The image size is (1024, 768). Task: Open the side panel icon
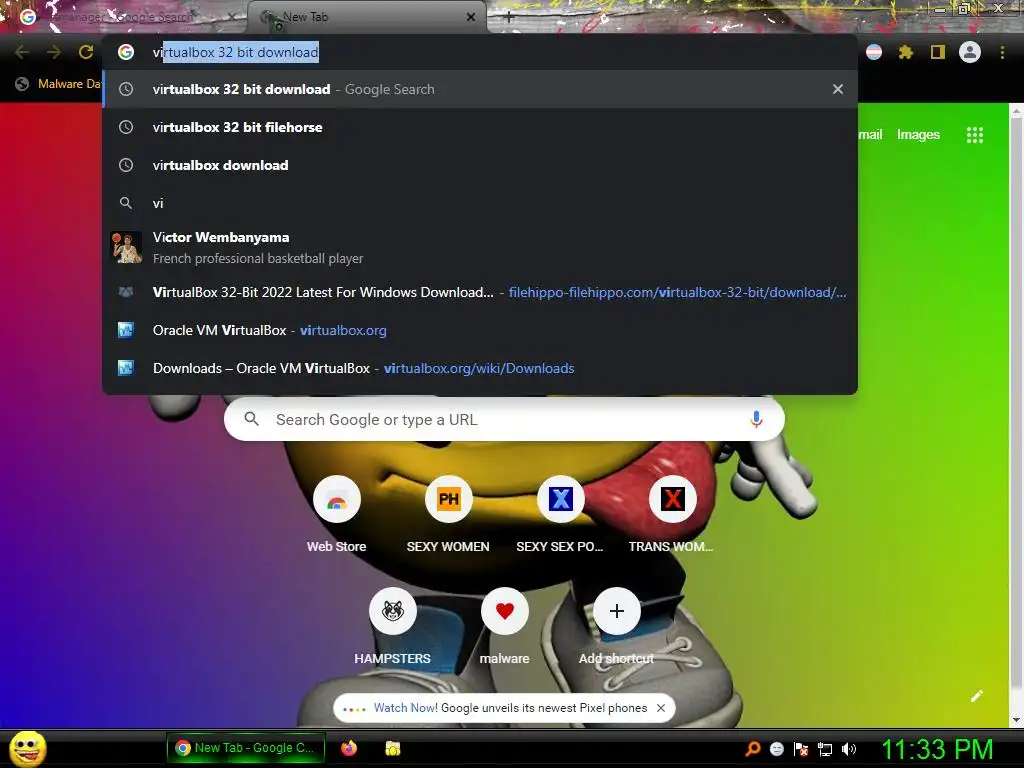(937, 52)
